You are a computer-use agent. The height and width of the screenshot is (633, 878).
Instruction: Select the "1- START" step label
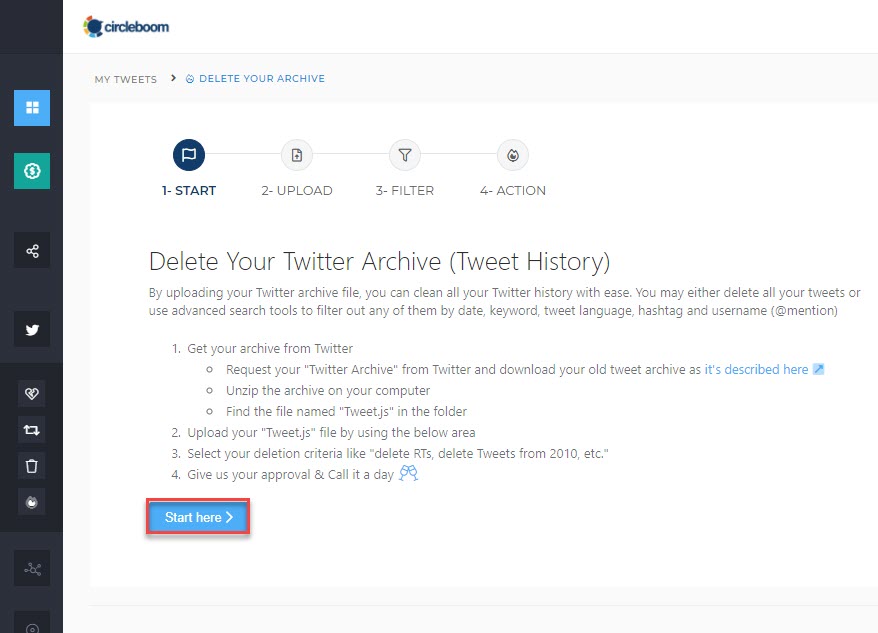tap(189, 190)
